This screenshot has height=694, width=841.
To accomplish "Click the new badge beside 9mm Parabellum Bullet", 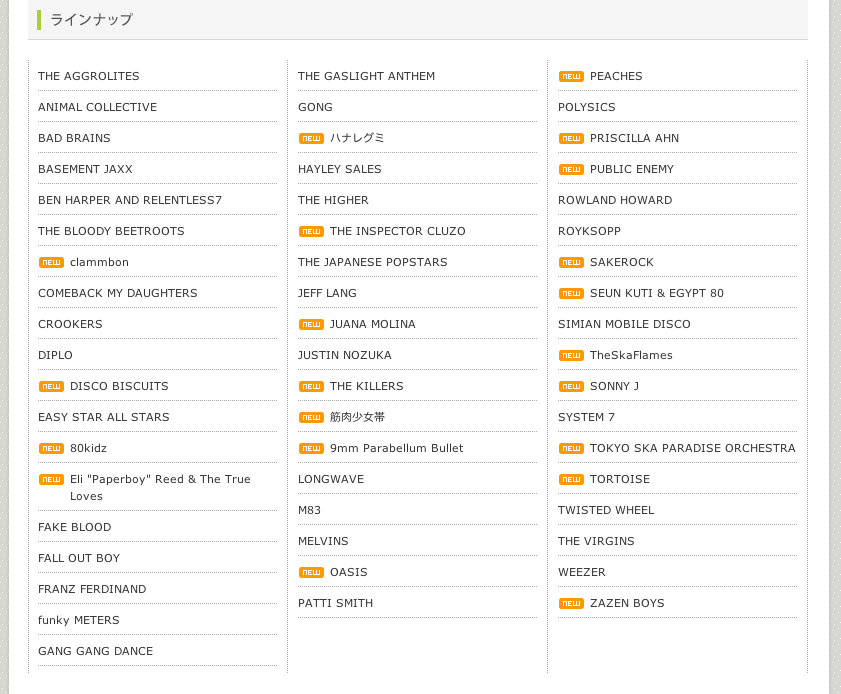I will pyautogui.click(x=311, y=448).
